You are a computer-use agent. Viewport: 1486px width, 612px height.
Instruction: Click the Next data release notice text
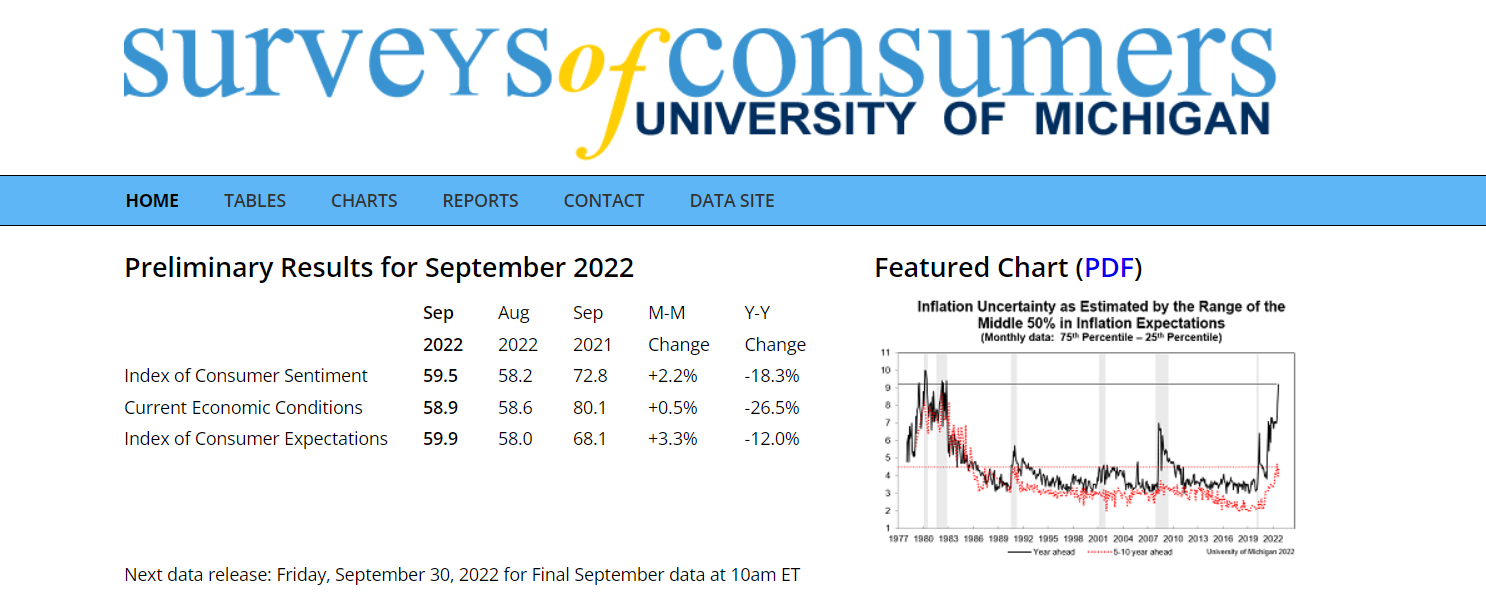462,575
